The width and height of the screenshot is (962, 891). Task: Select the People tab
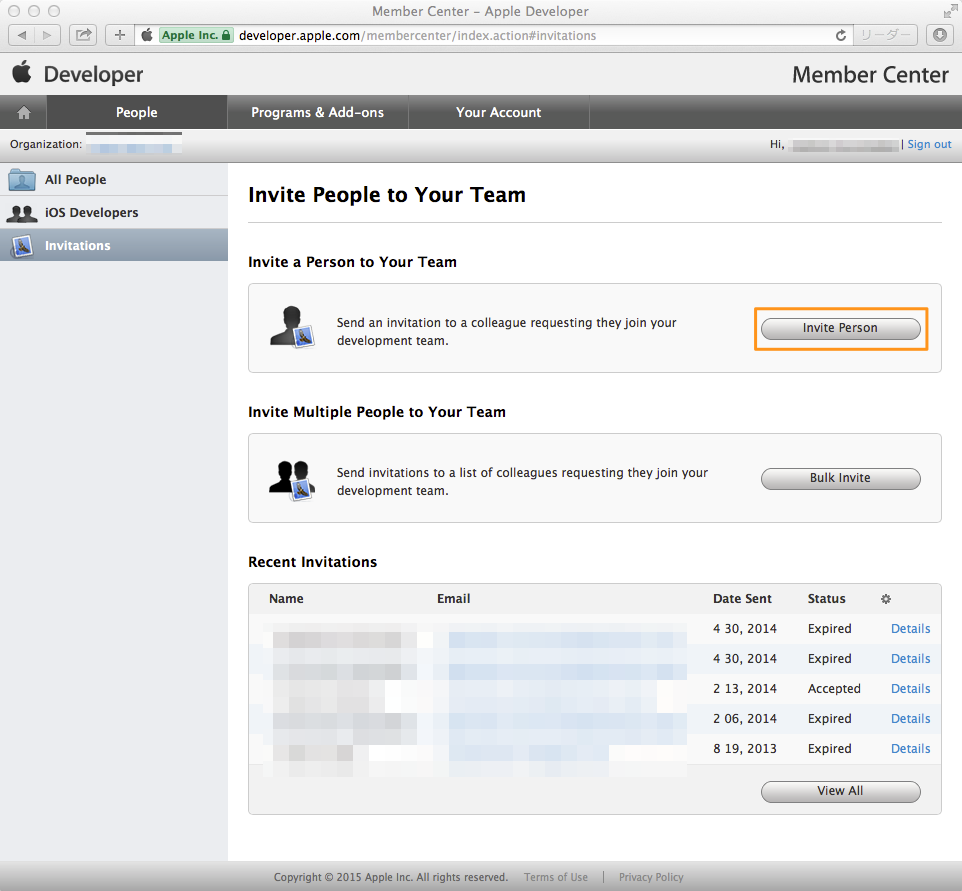[x=135, y=112]
